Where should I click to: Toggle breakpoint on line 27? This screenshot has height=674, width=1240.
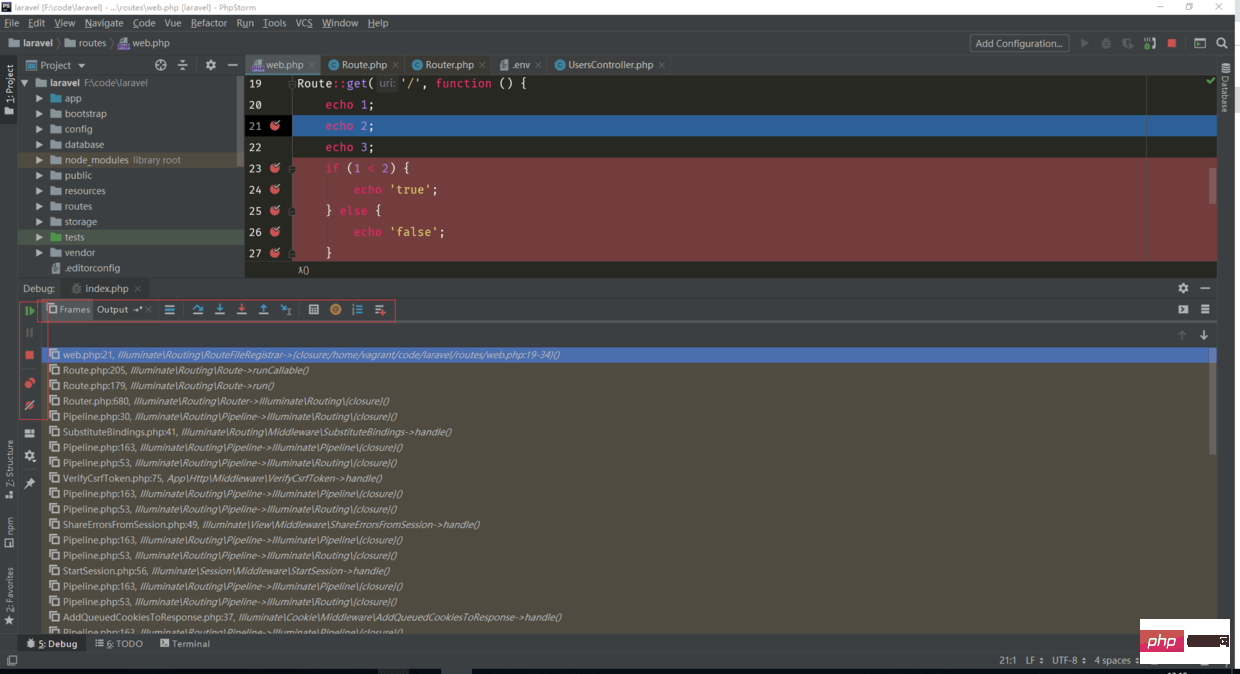pyautogui.click(x=275, y=253)
